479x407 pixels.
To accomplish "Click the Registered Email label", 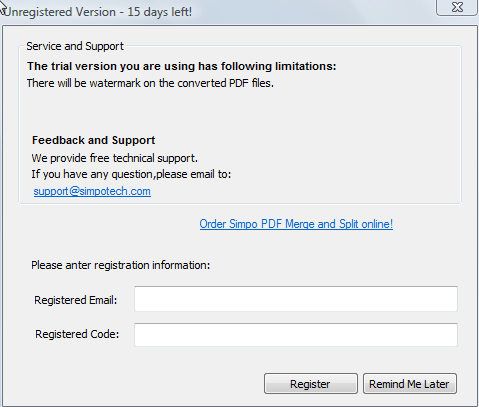I will pos(76,300).
